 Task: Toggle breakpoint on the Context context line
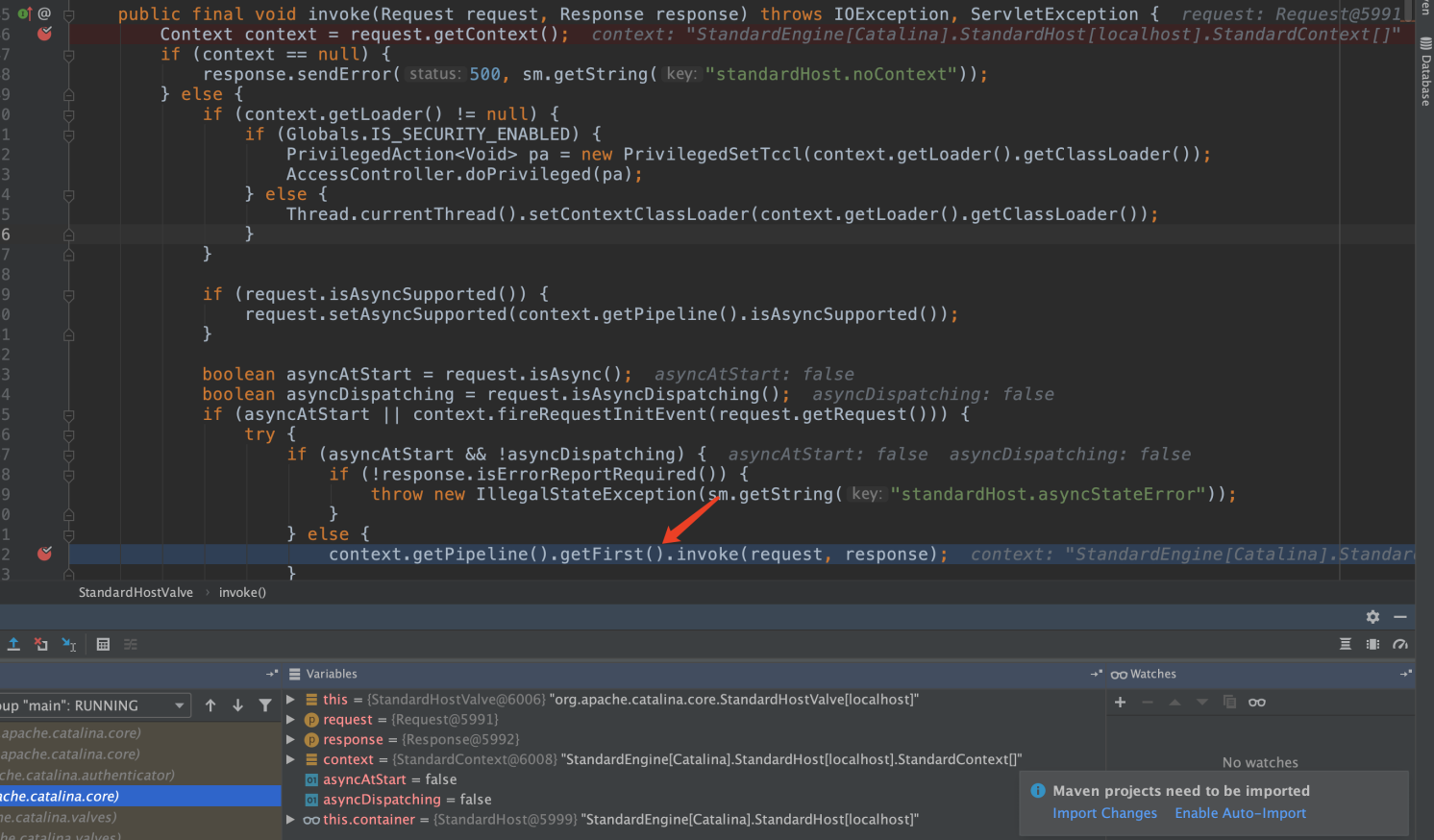[44, 34]
